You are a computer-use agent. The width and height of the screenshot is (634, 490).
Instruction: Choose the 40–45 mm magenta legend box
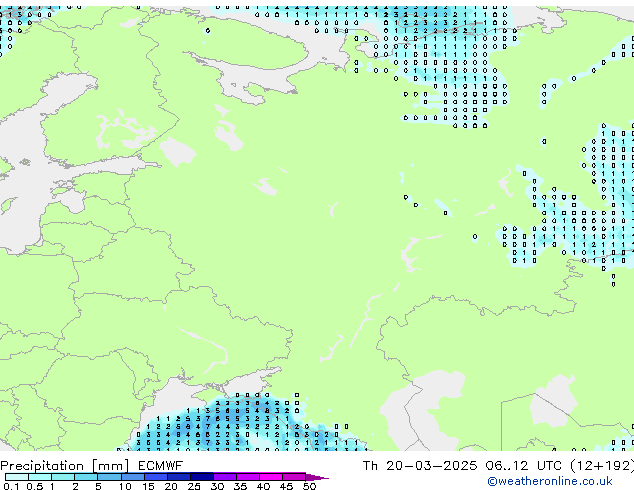271,477
